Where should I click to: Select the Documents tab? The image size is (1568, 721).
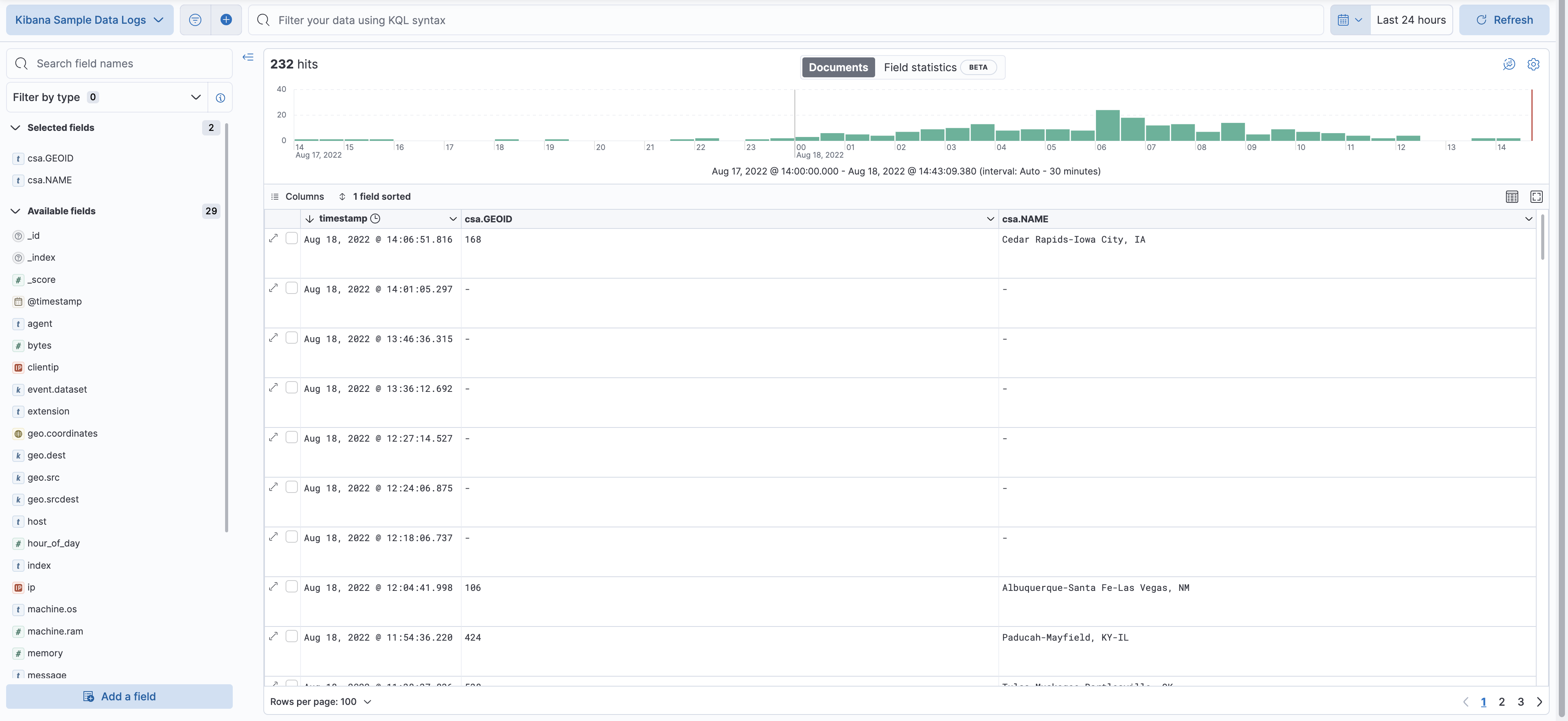(x=838, y=67)
